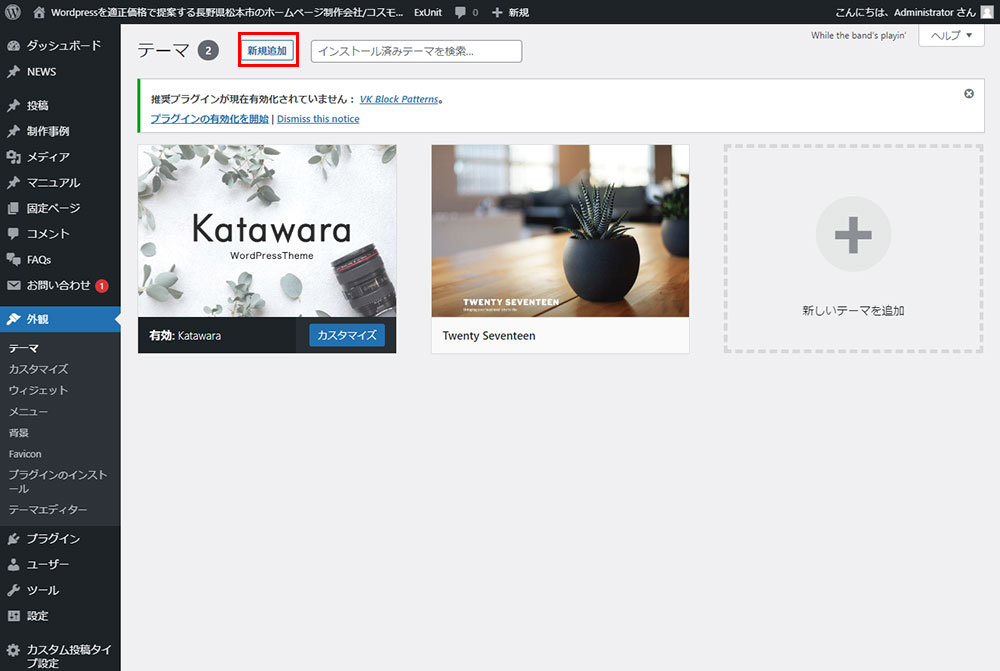
Task: Select ウィジェット in the 外観 submenu
Action: [x=38, y=391]
